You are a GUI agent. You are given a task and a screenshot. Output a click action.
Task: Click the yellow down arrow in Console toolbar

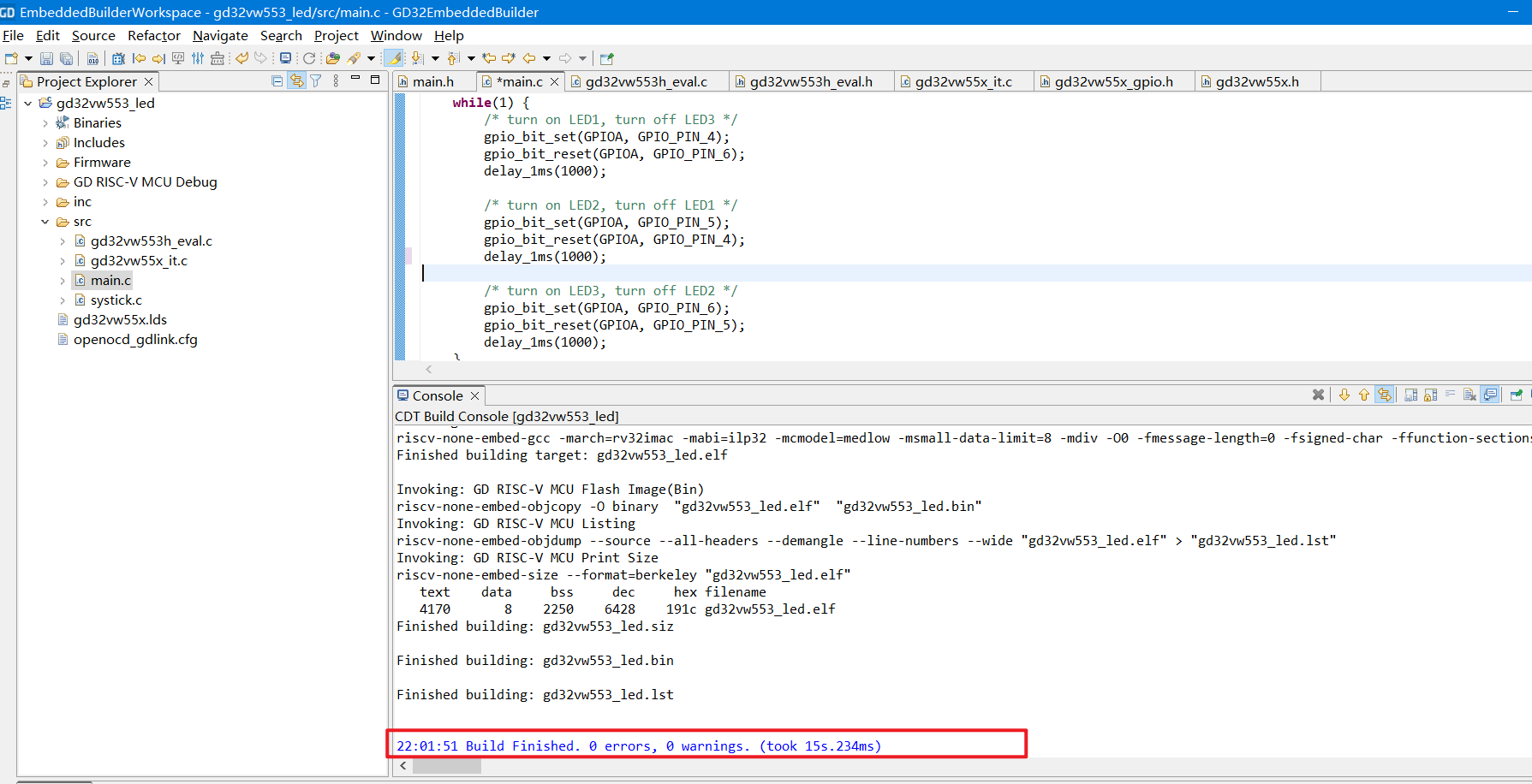(x=1344, y=395)
